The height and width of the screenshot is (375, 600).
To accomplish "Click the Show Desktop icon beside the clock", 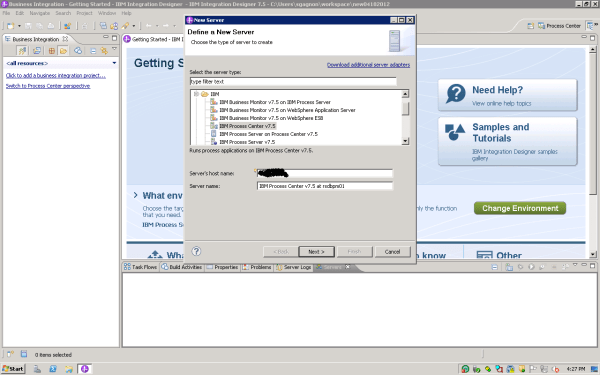I will (594, 369).
